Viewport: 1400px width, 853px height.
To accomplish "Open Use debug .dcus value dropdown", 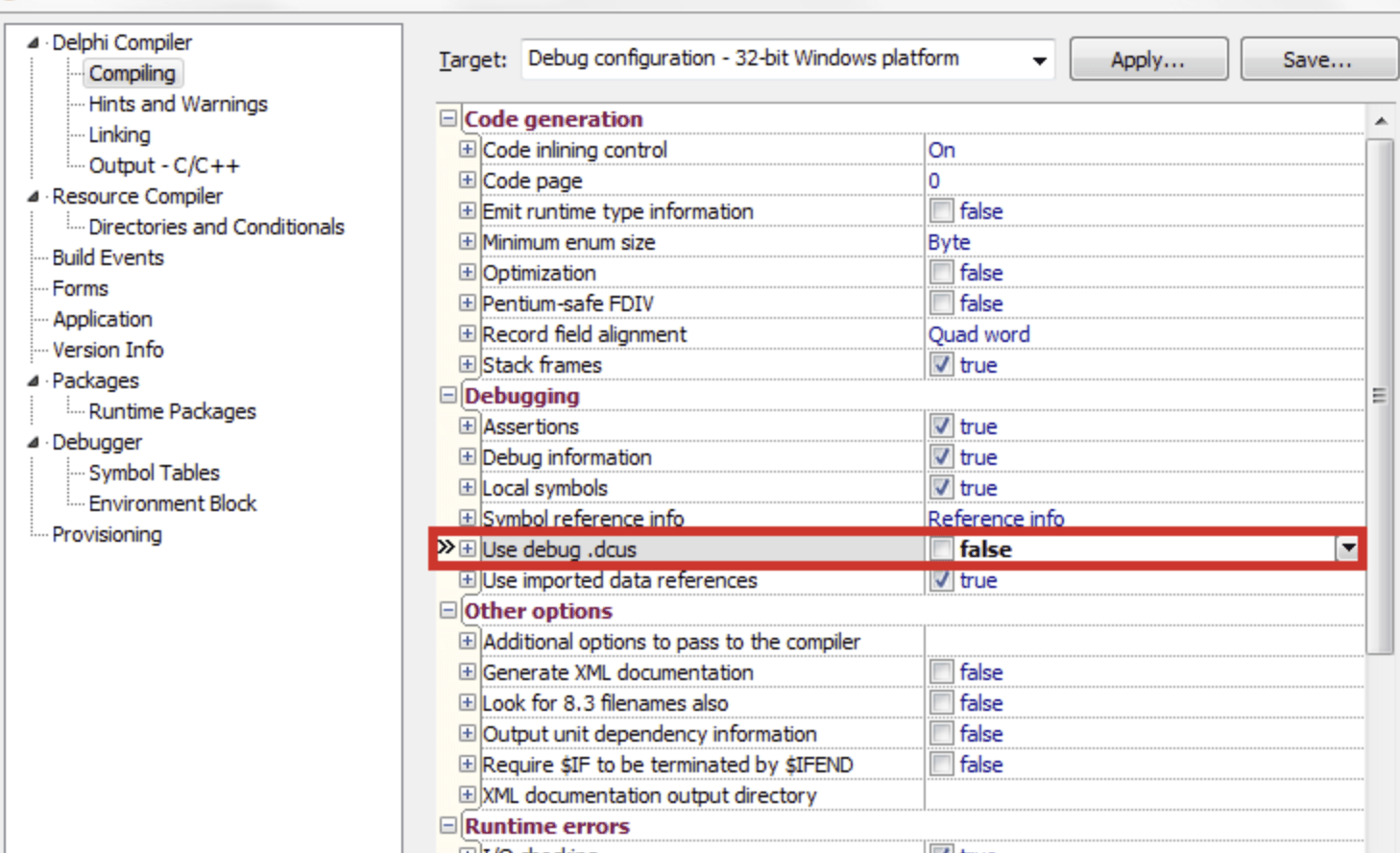I will (x=1348, y=548).
